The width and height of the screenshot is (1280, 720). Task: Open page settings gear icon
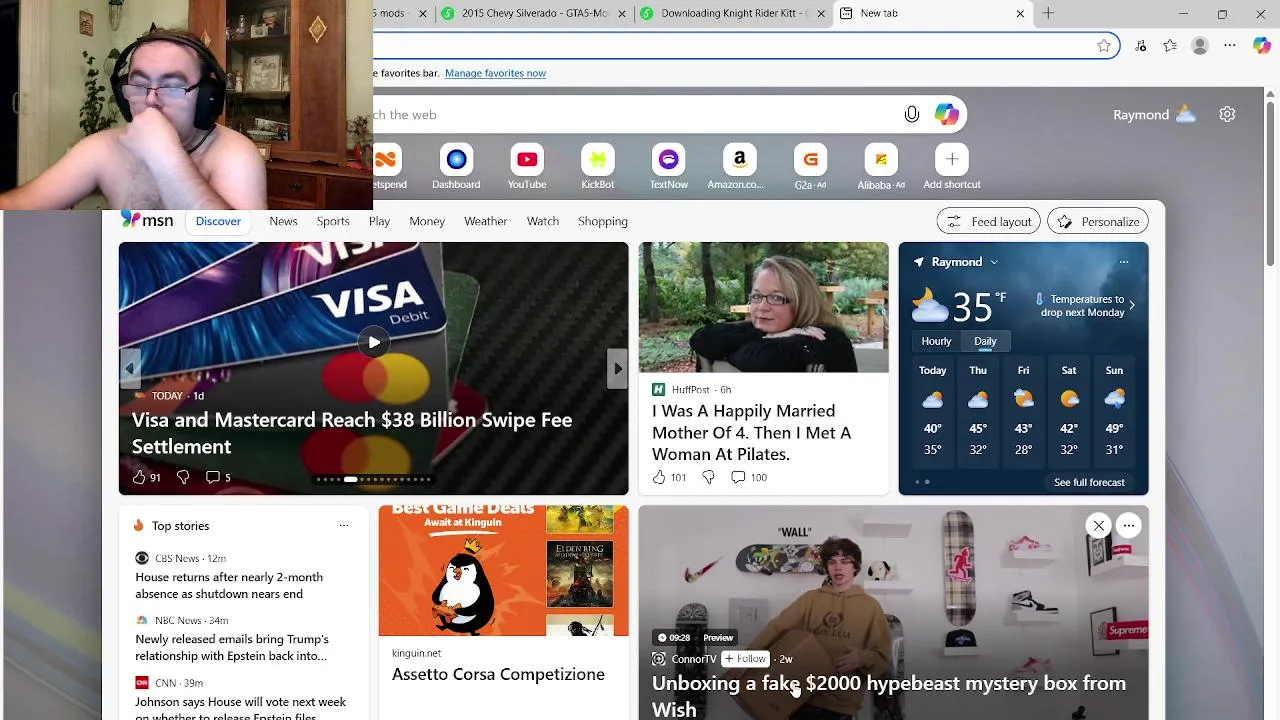click(x=1227, y=114)
